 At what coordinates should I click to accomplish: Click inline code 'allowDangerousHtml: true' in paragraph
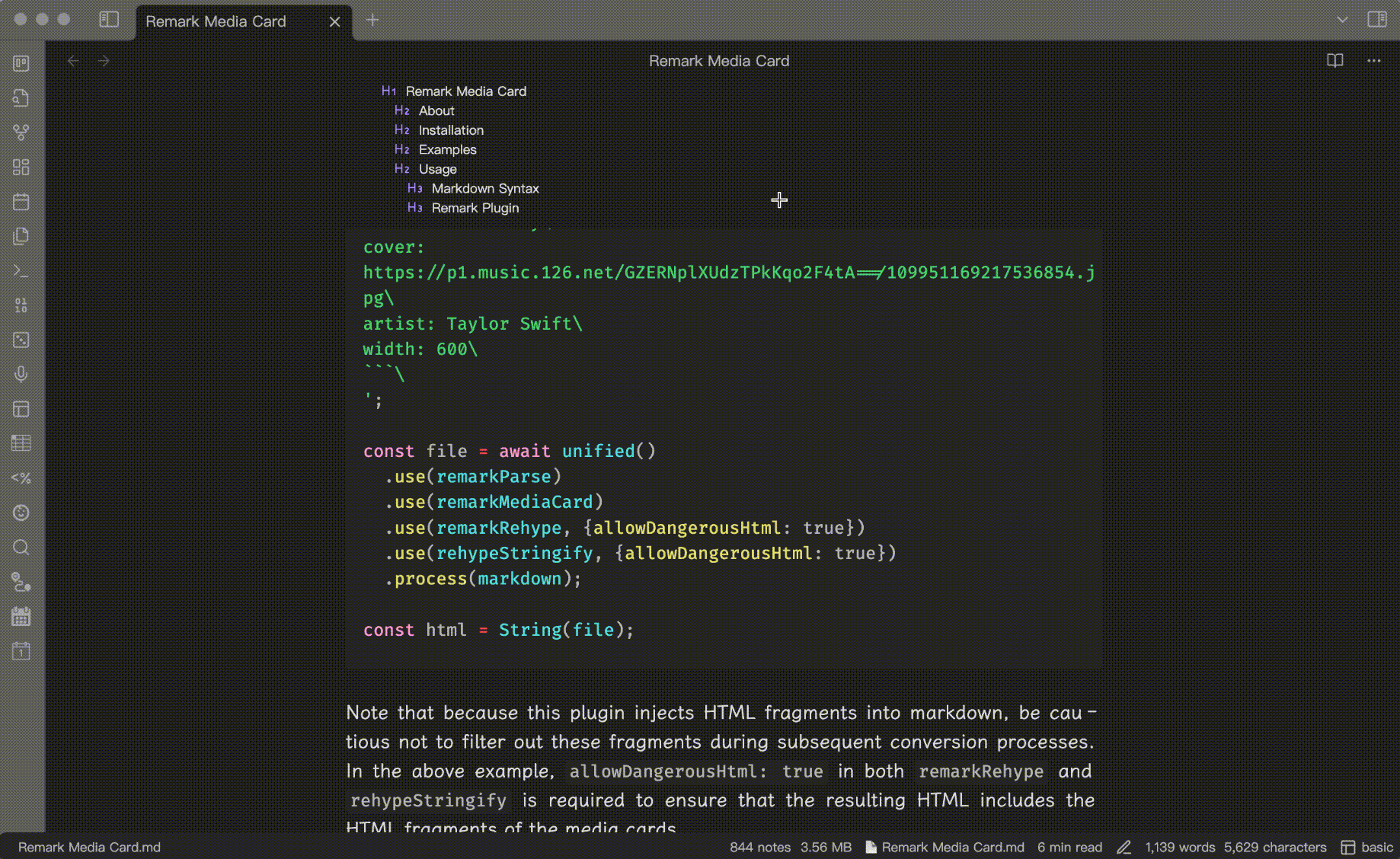click(x=696, y=771)
